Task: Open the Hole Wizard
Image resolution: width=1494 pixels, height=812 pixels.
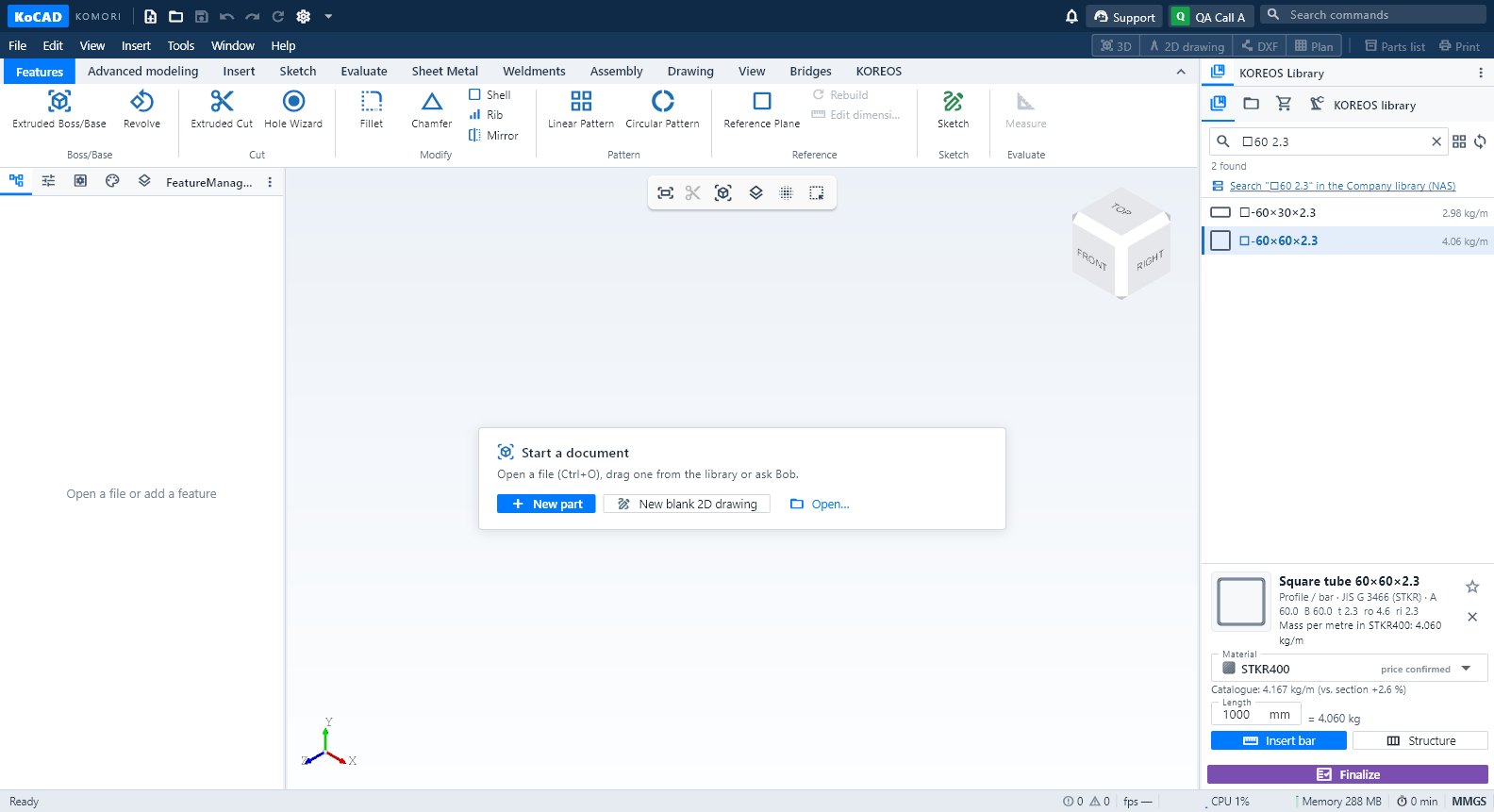Action: pyautogui.click(x=293, y=109)
